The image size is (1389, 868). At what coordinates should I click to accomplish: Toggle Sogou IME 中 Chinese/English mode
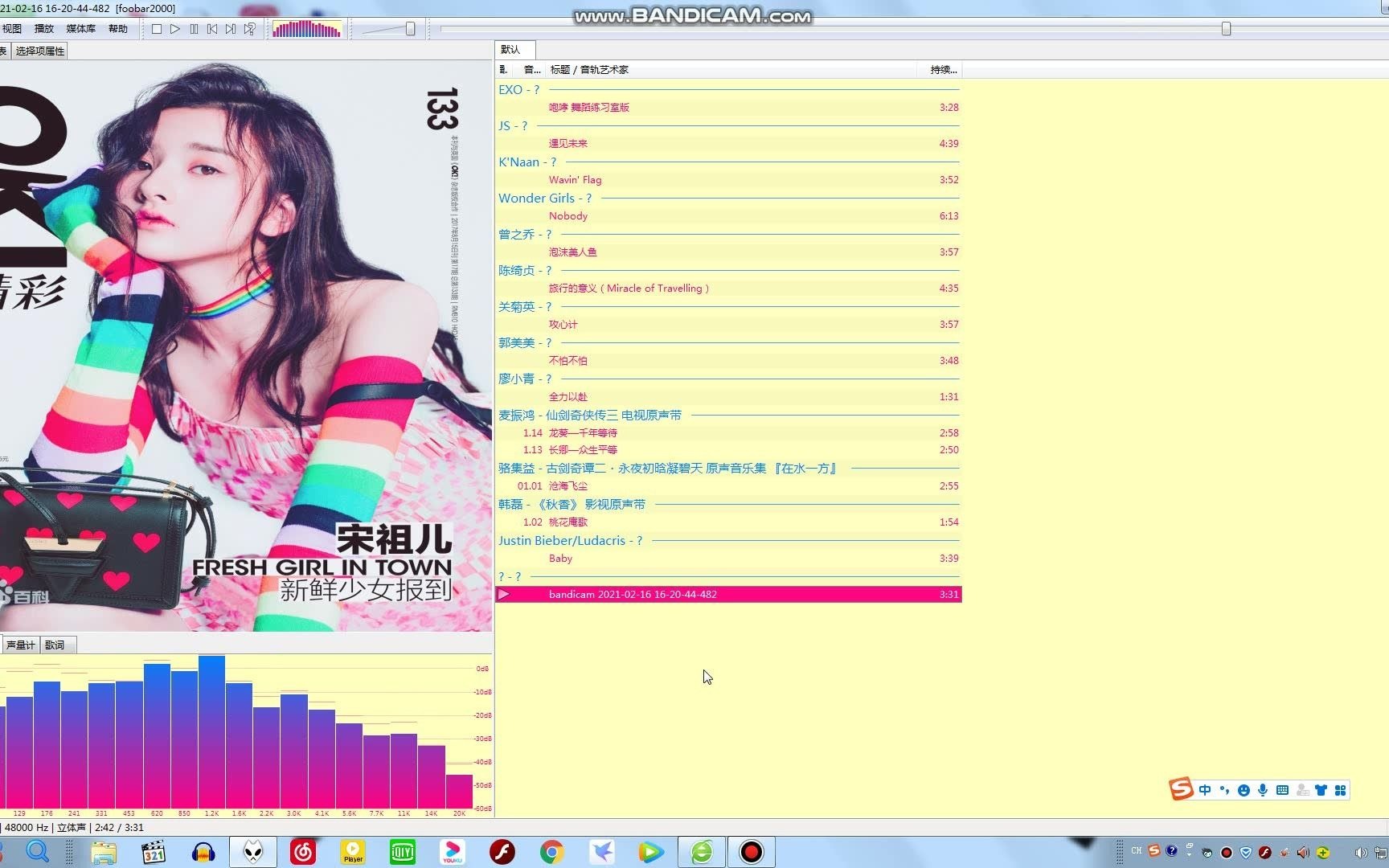(x=1204, y=791)
